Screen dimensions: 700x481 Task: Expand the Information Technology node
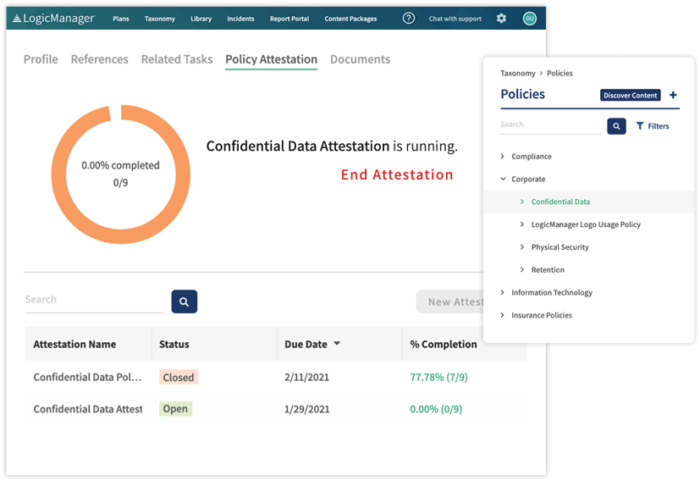click(x=503, y=292)
